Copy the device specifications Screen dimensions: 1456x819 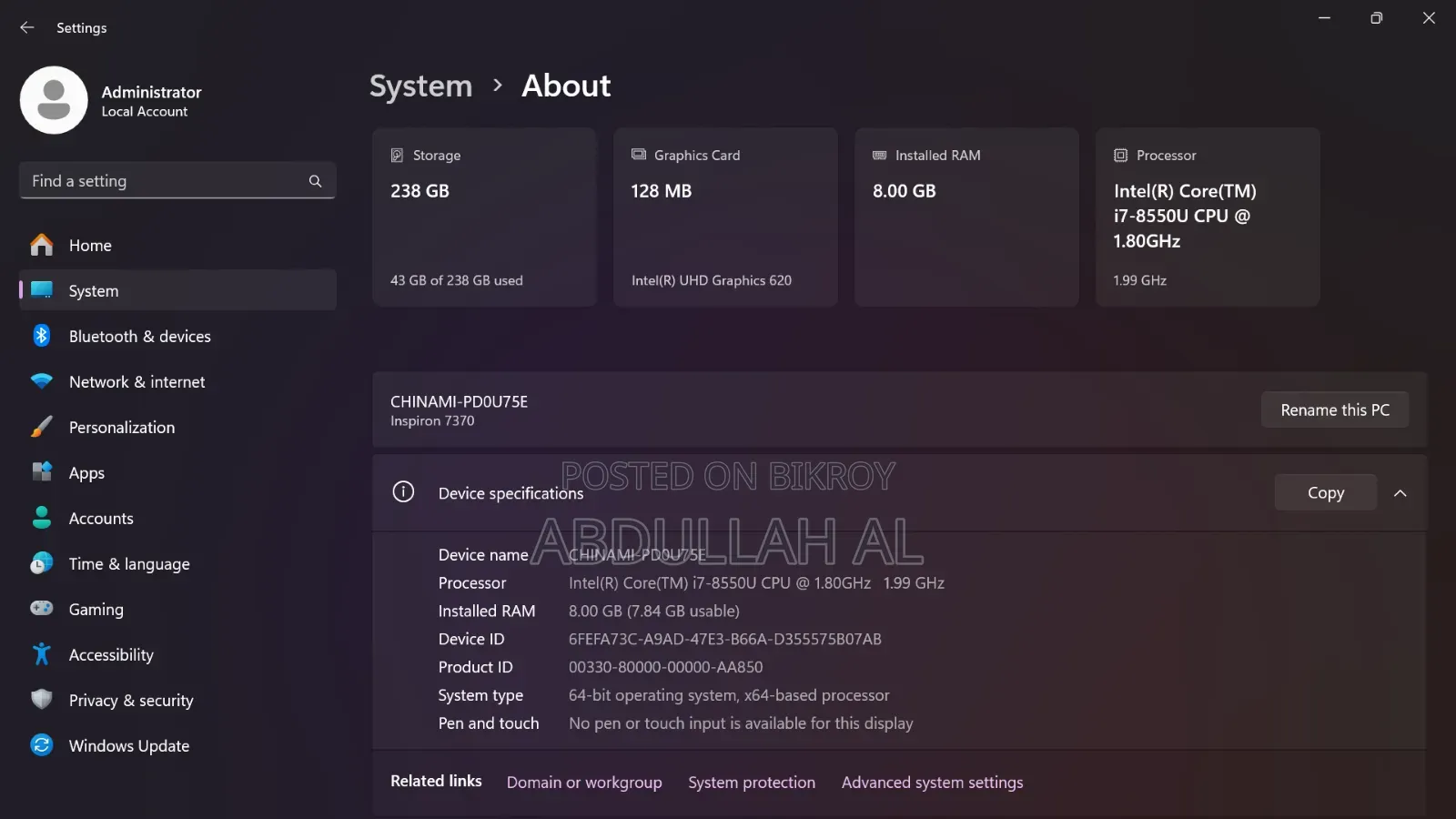coord(1325,492)
